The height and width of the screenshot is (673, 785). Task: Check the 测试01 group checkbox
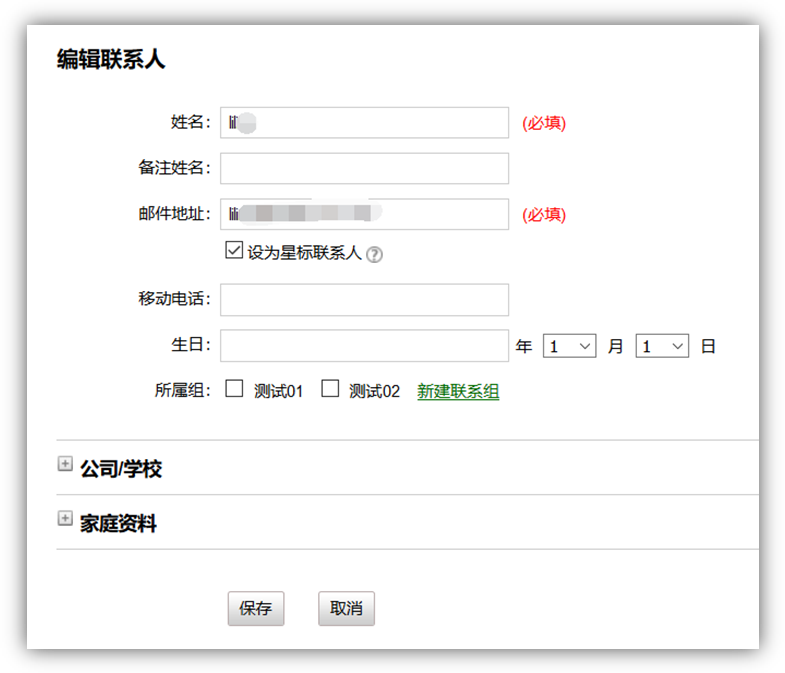[234, 388]
